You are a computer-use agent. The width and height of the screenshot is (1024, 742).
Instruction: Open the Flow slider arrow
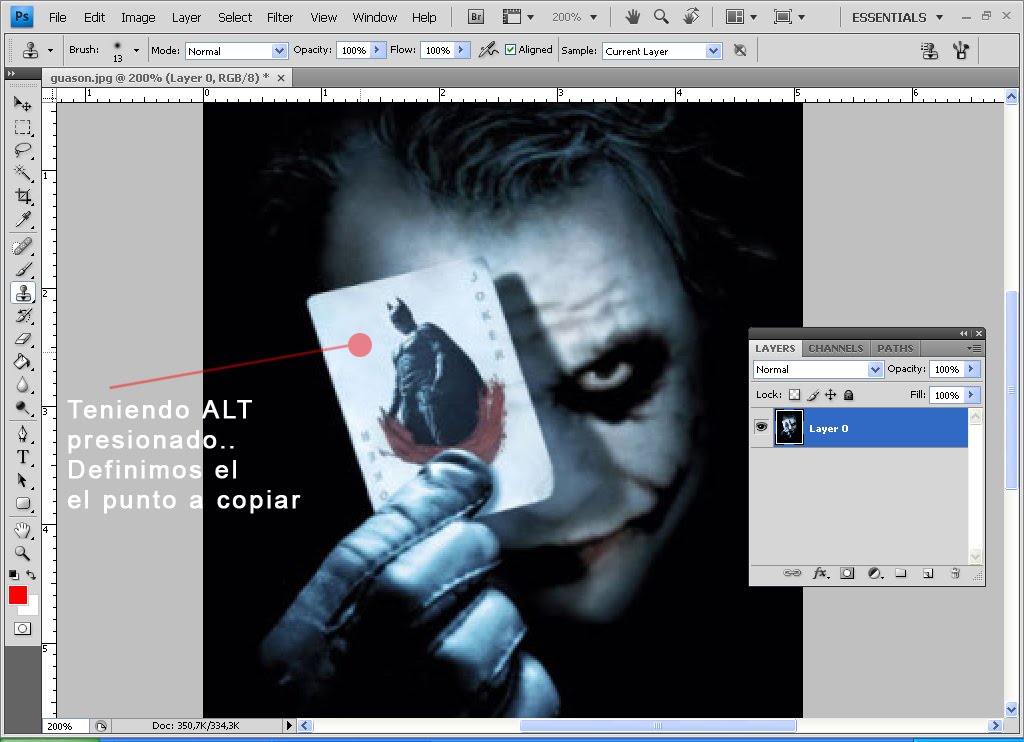(x=461, y=50)
